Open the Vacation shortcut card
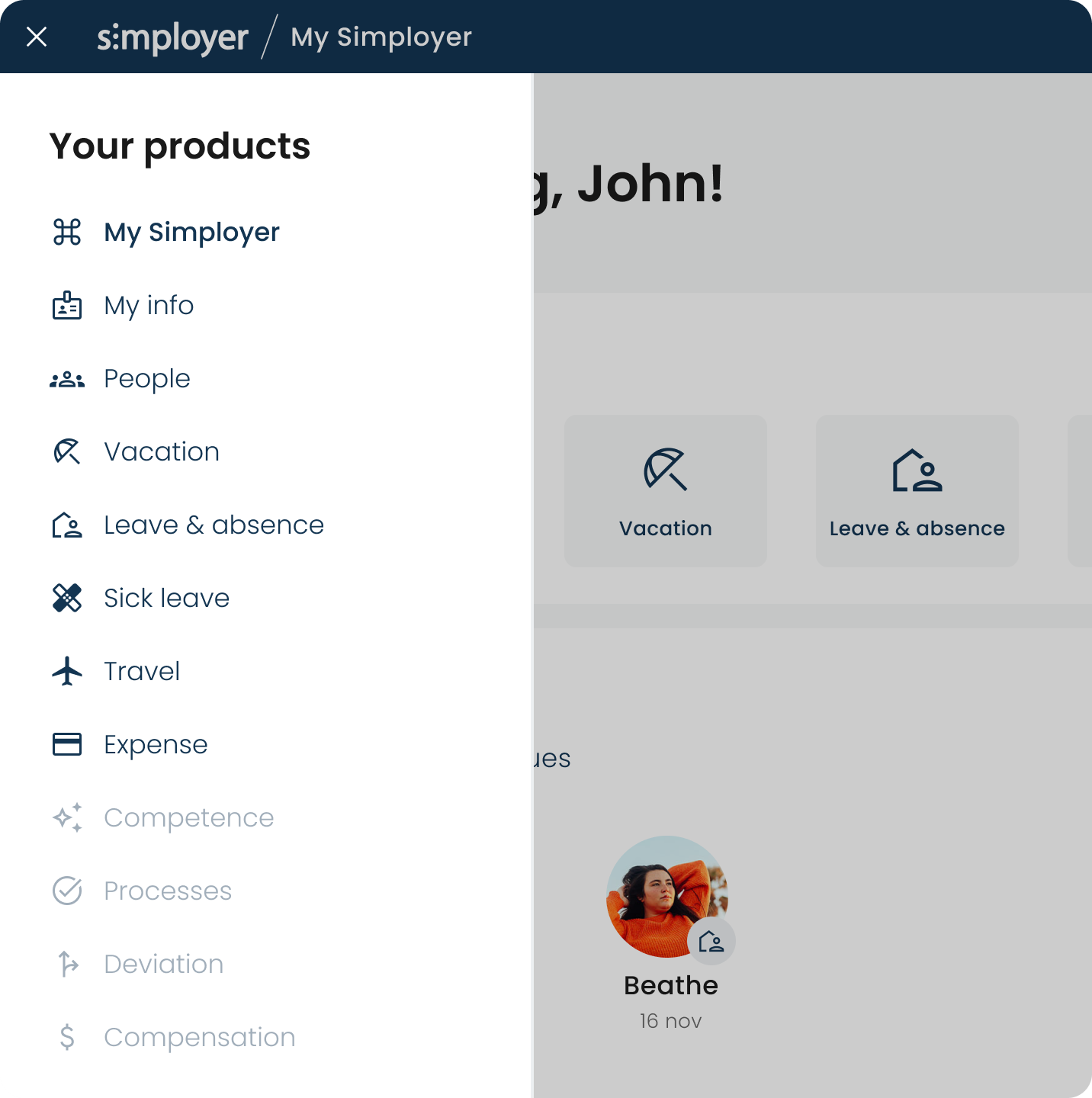 tap(665, 490)
